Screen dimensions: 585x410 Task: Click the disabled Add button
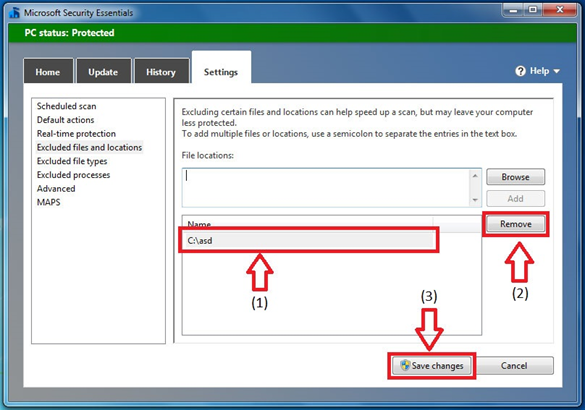(x=515, y=198)
